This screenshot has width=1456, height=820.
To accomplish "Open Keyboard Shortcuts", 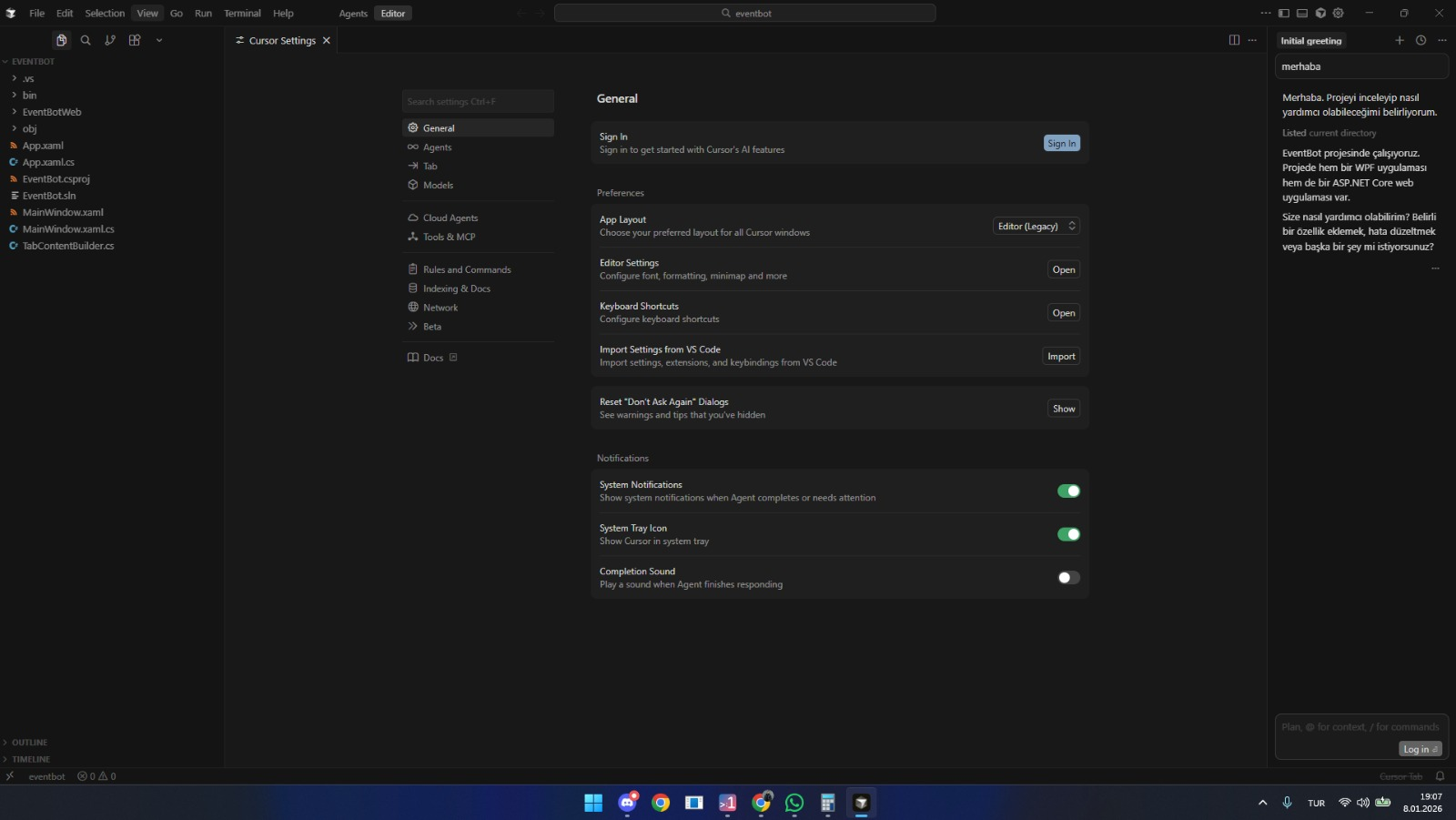I will [1064, 313].
